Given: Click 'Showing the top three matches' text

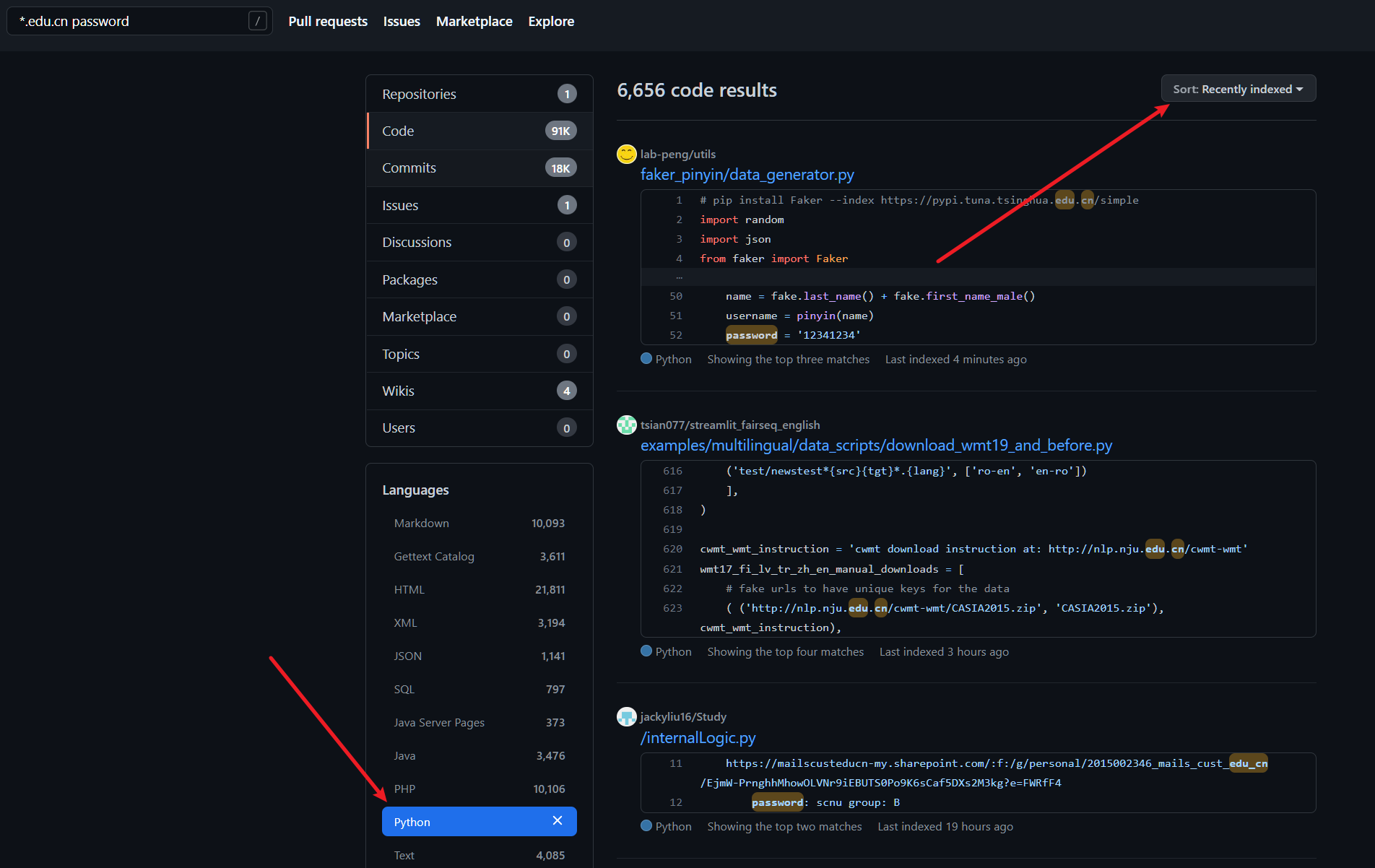Looking at the screenshot, I should pos(788,360).
